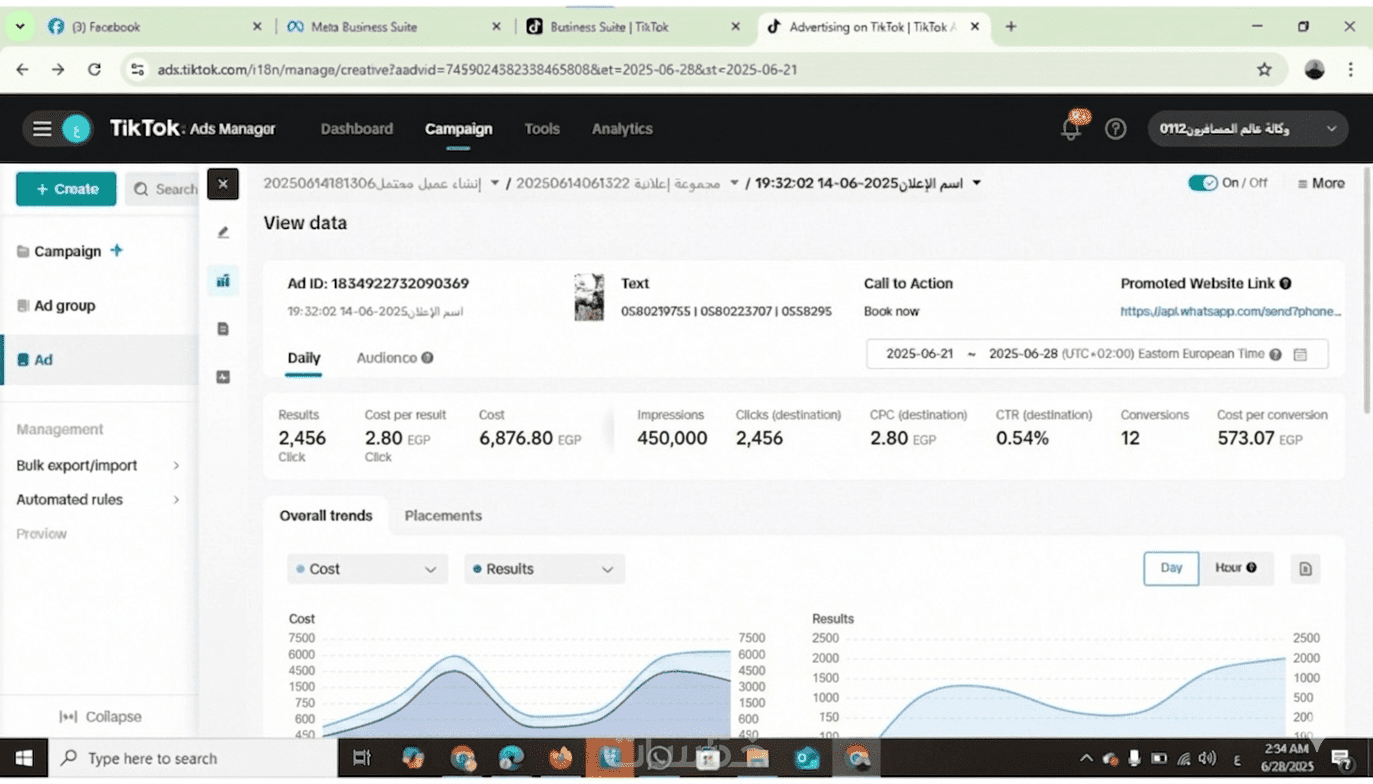
Task: Open the ad name breadcrumb dropdown arrow
Action: tap(977, 183)
